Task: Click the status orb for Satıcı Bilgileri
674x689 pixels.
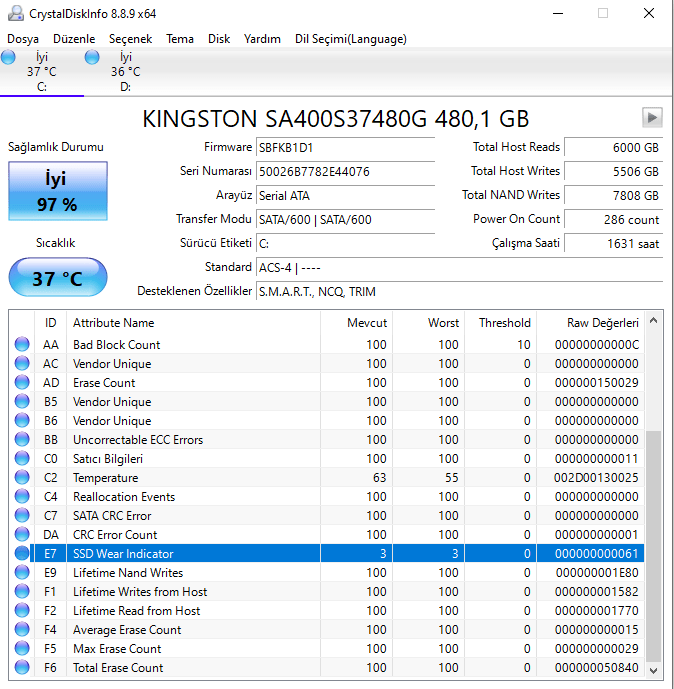Action: [22, 458]
